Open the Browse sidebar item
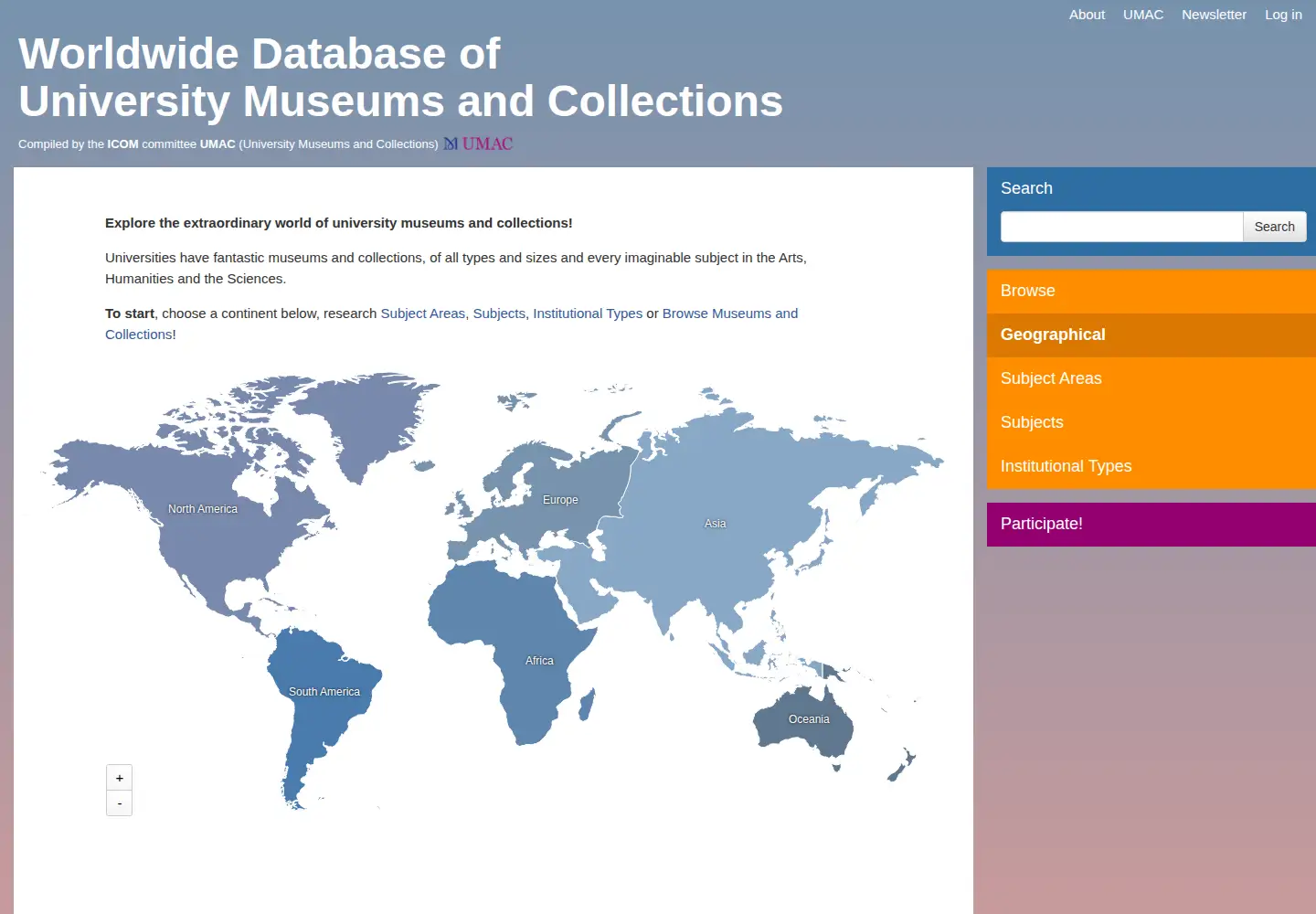1316x914 pixels. (x=1151, y=291)
